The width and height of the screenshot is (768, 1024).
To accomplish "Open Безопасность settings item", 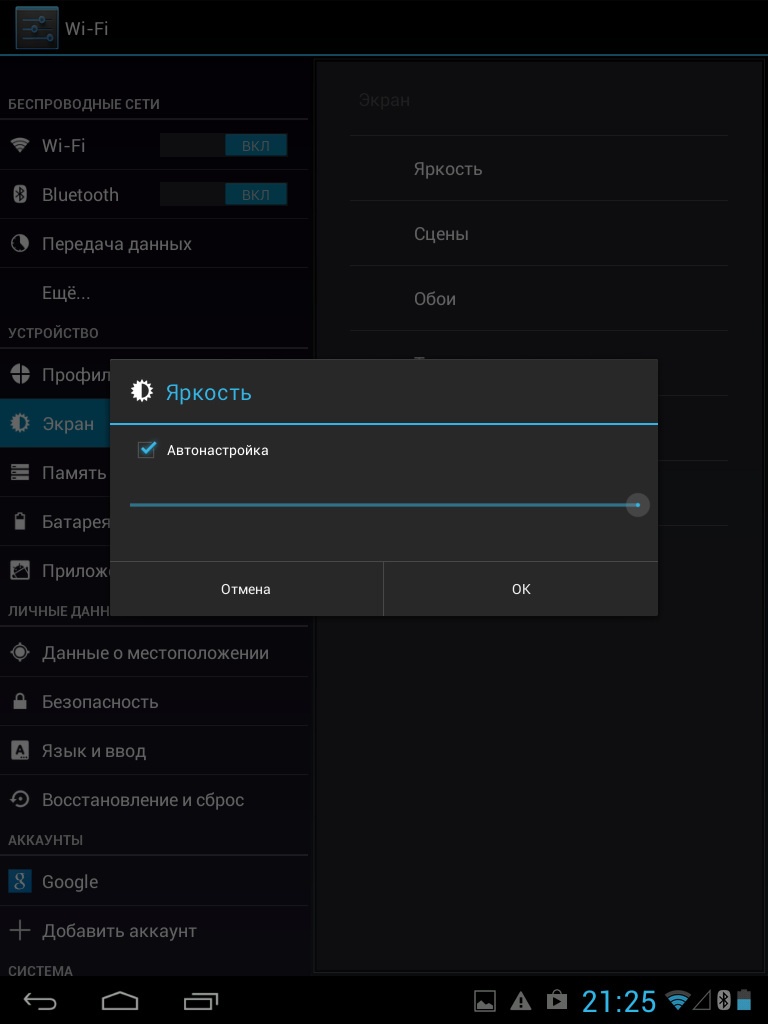I will coord(100,702).
